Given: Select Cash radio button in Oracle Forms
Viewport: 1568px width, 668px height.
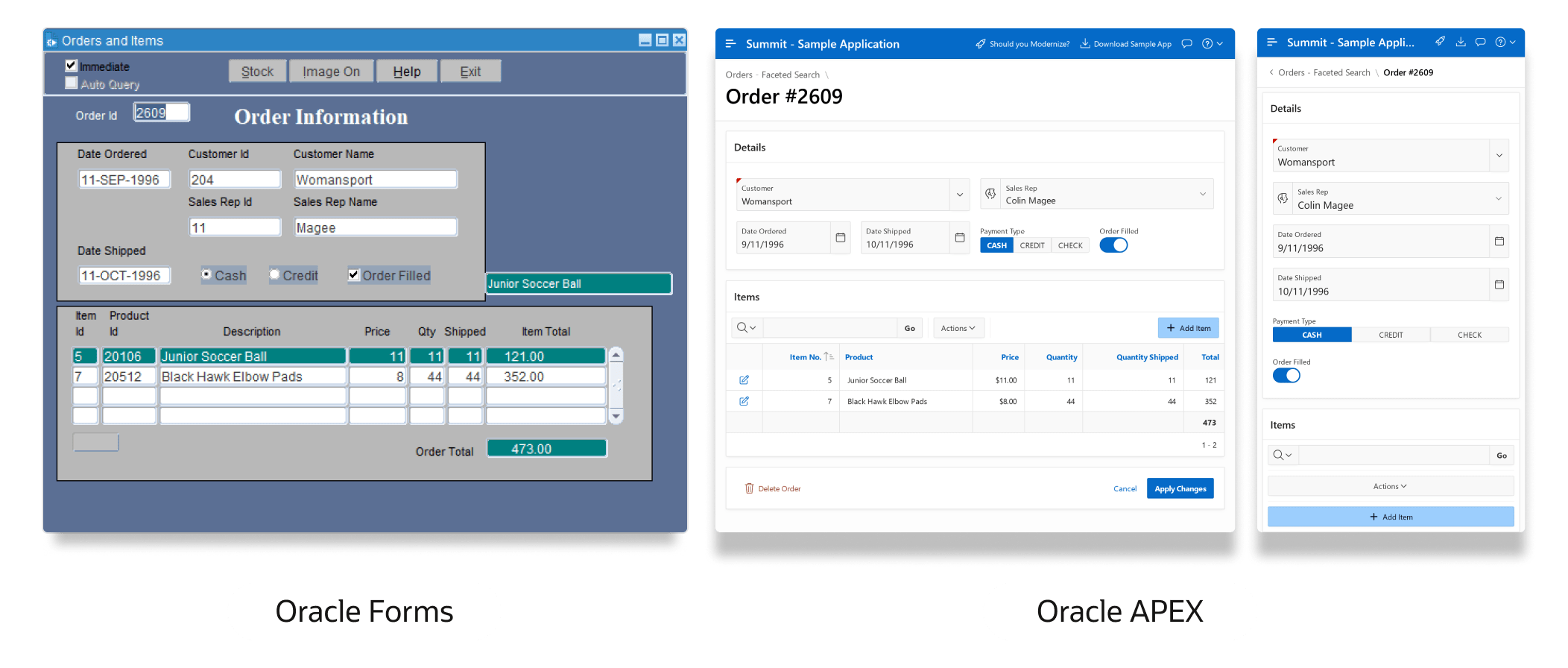Looking at the screenshot, I should [206, 274].
